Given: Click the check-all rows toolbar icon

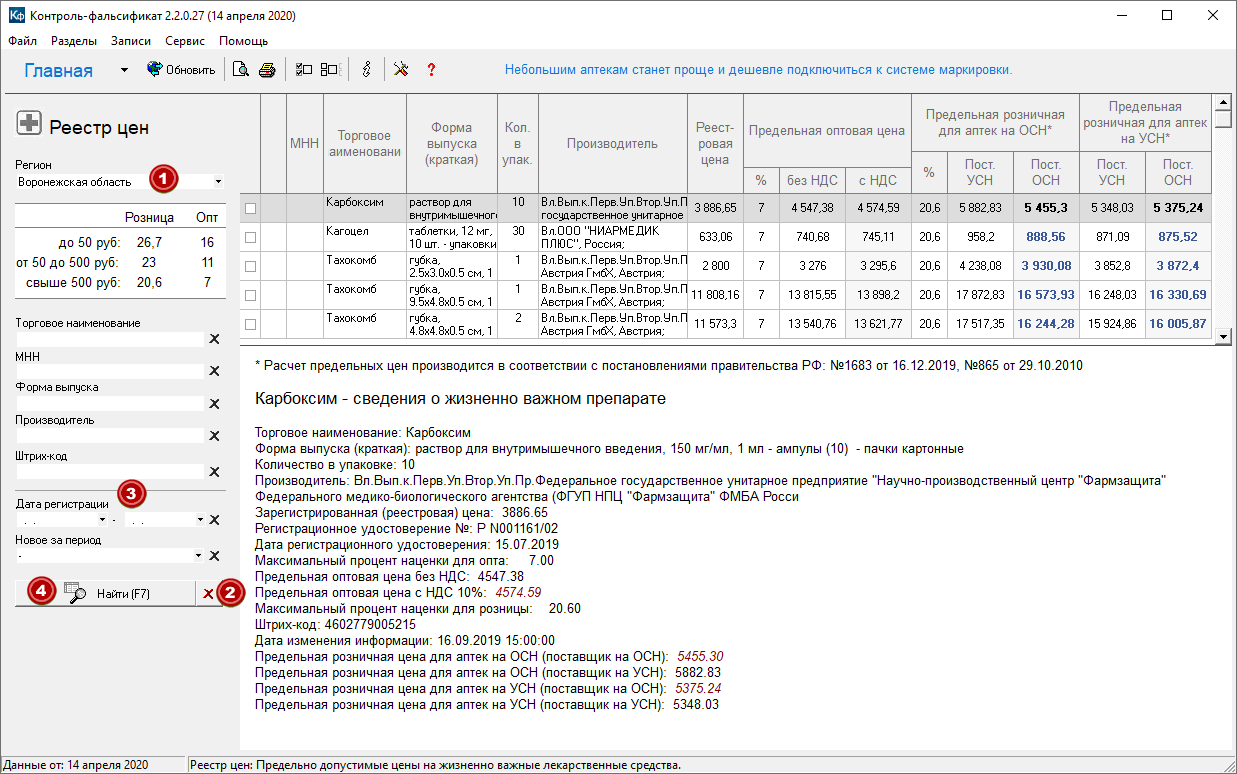Looking at the screenshot, I should tap(304, 69).
